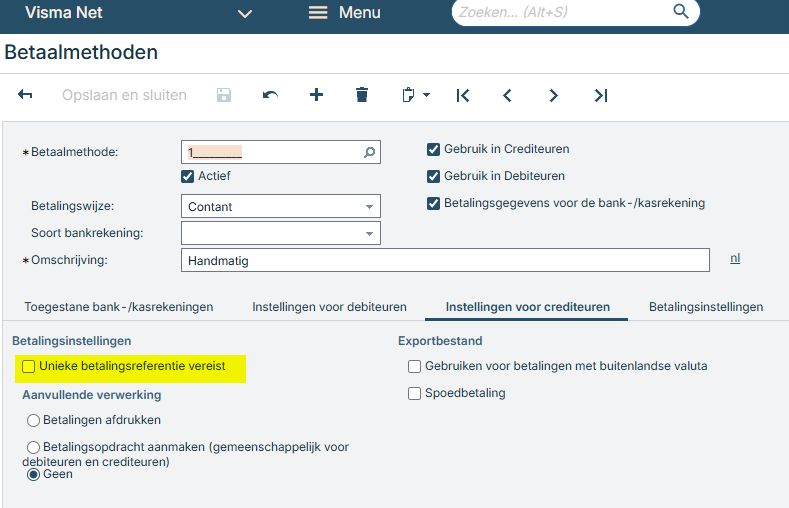Open the clipboard actions dropdown
789x508 pixels.
(414, 95)
